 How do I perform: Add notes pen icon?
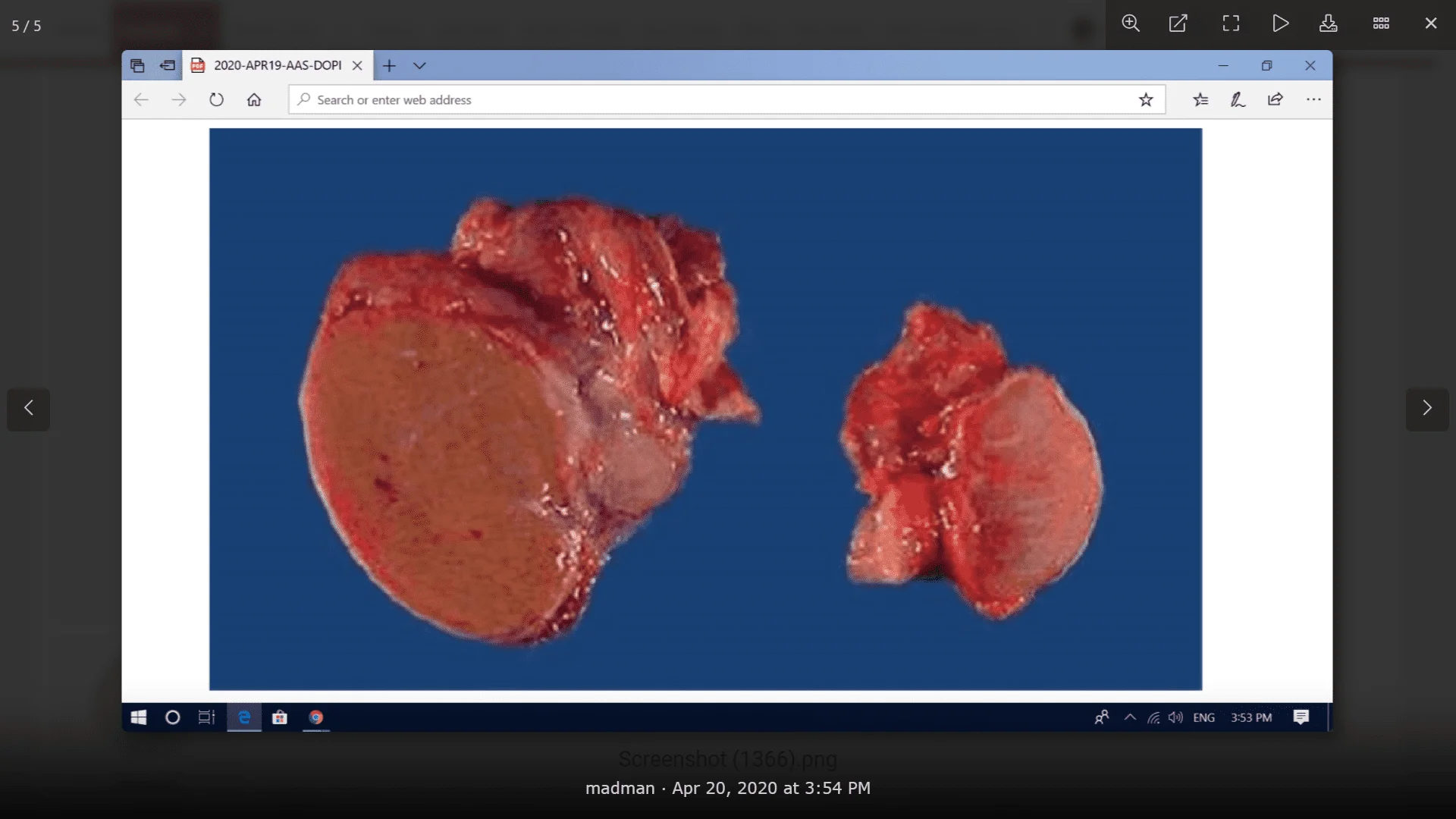pyautogui.click(x=1238, y=99)
